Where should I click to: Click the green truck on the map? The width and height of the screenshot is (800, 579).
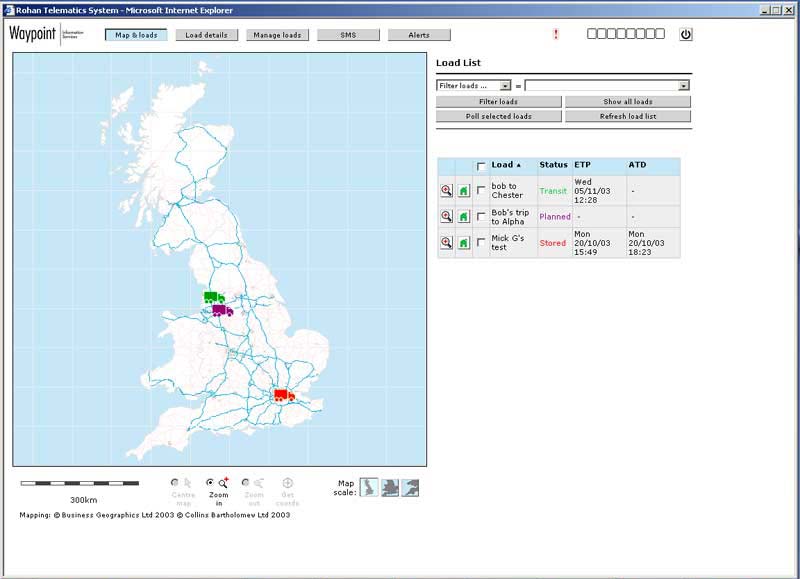tap(213, 297)
